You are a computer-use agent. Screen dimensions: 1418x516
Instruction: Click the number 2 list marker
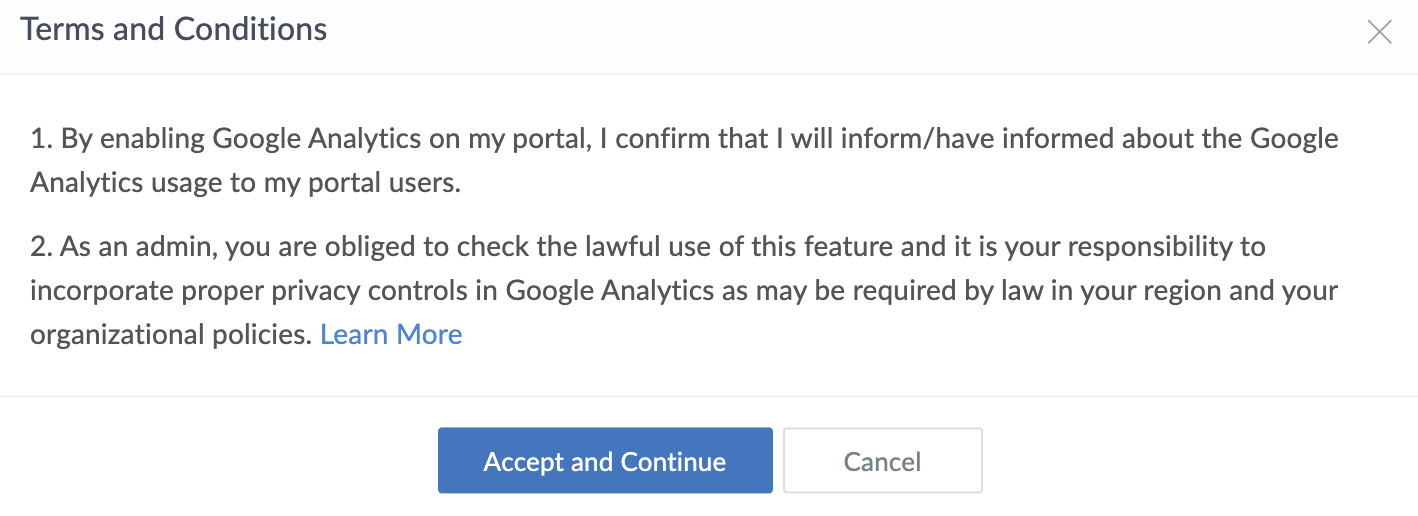pos(40,246)
